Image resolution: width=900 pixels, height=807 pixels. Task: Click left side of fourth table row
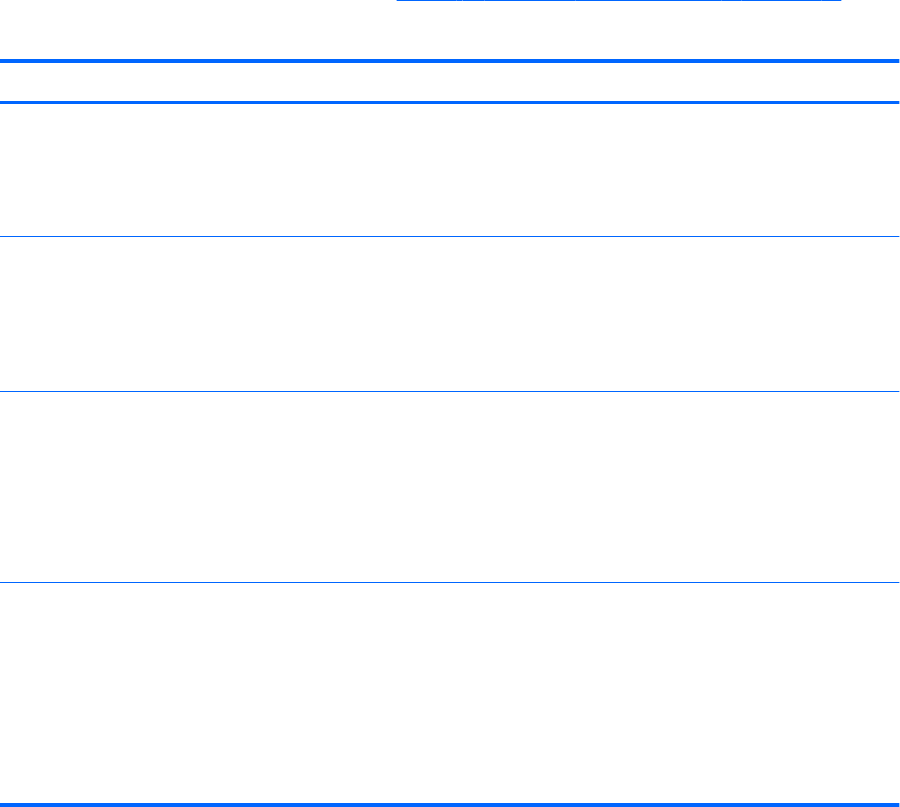[x=20, y=692]
